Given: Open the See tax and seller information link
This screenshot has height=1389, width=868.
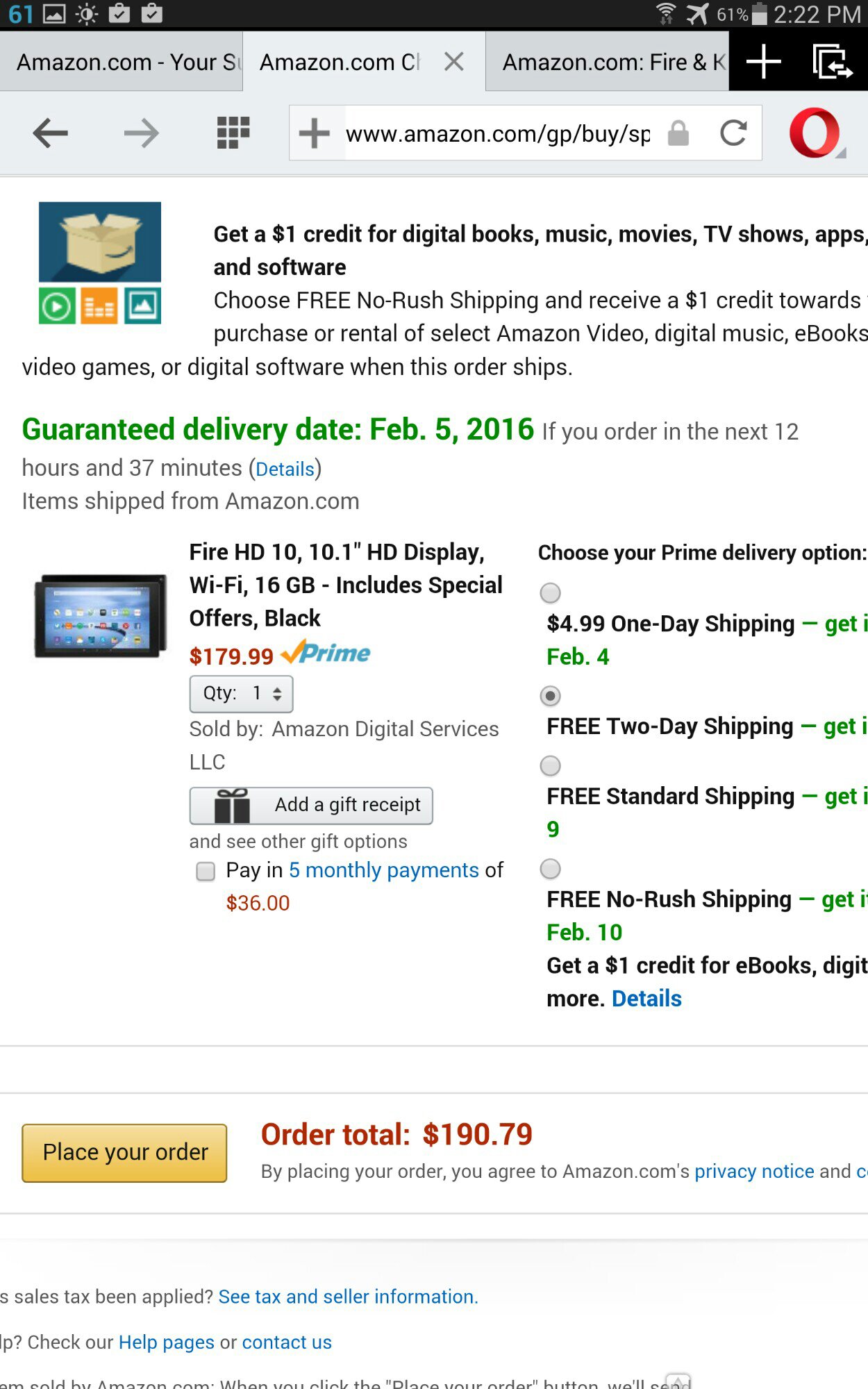Looking at the screenshot, I should click(x=348, y=1297).
